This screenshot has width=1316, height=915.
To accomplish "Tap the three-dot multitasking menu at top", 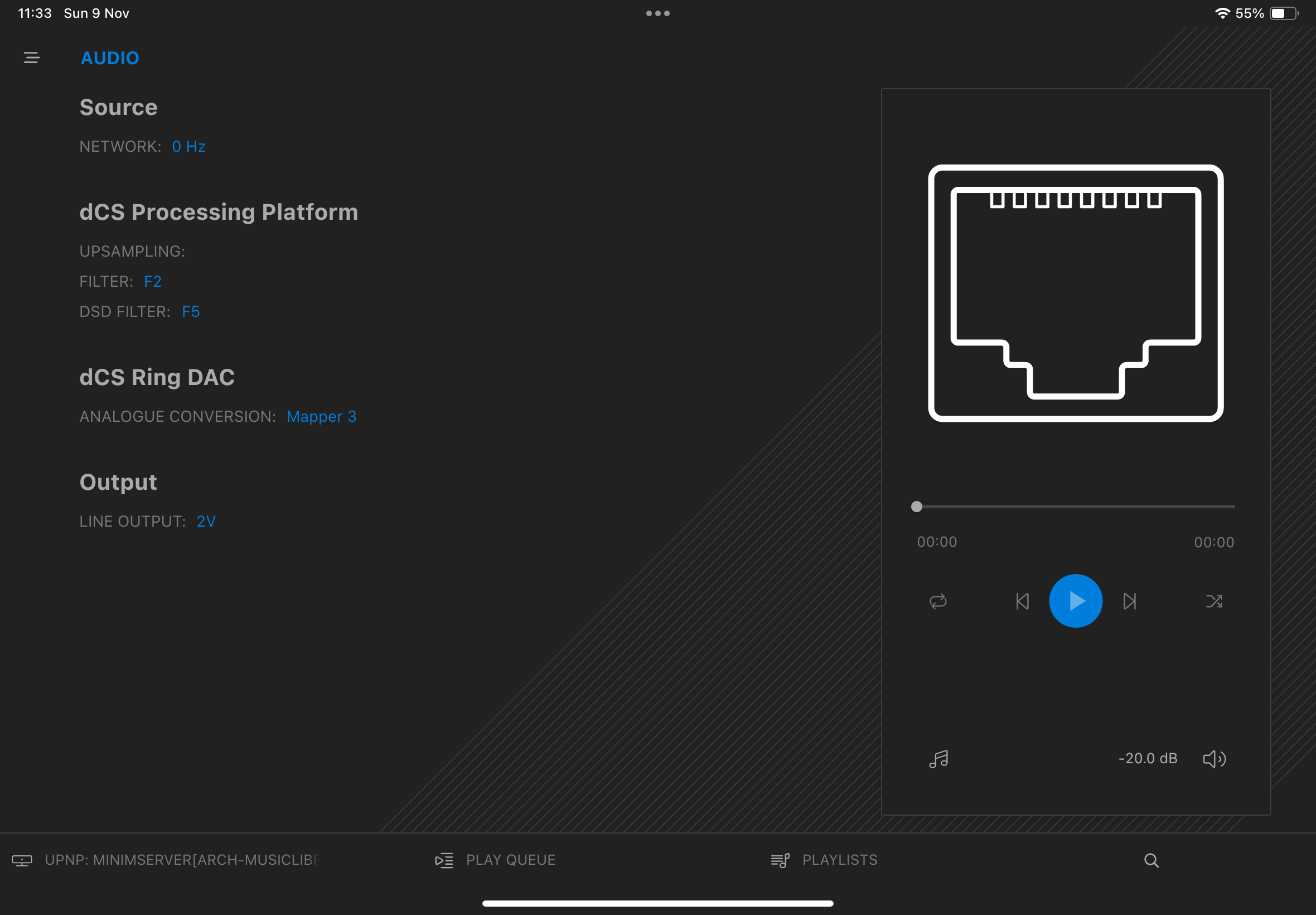I will tap(657, 13).
